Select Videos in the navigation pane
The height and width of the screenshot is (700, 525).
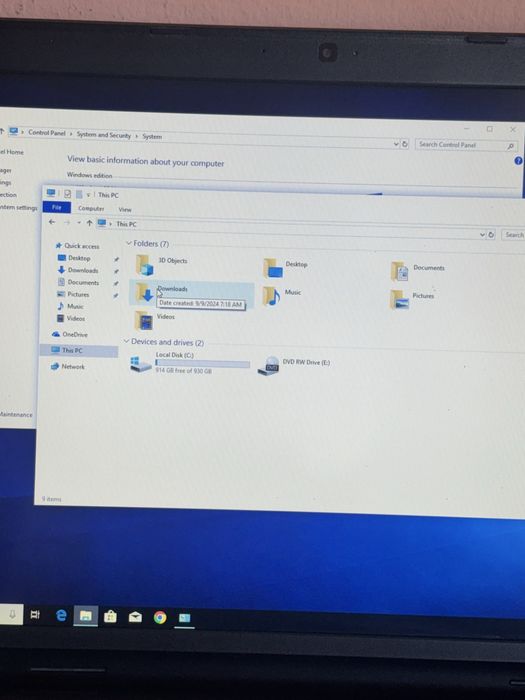(x=71, y=318)
